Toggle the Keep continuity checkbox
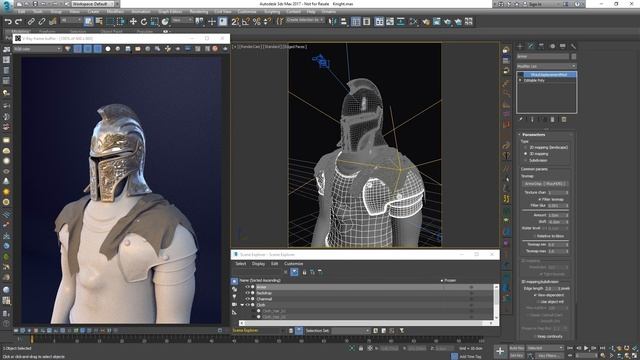The height and width of the screenshot is (360, 640). click(535, 336)
